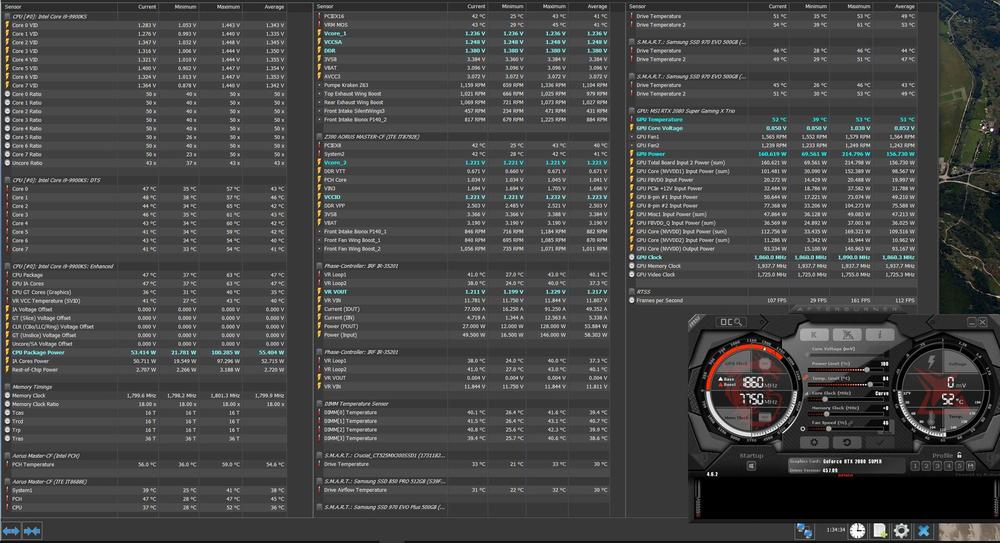
Task: Toggle the Profile lock icon in Afterburner
Action: [961, 455]
